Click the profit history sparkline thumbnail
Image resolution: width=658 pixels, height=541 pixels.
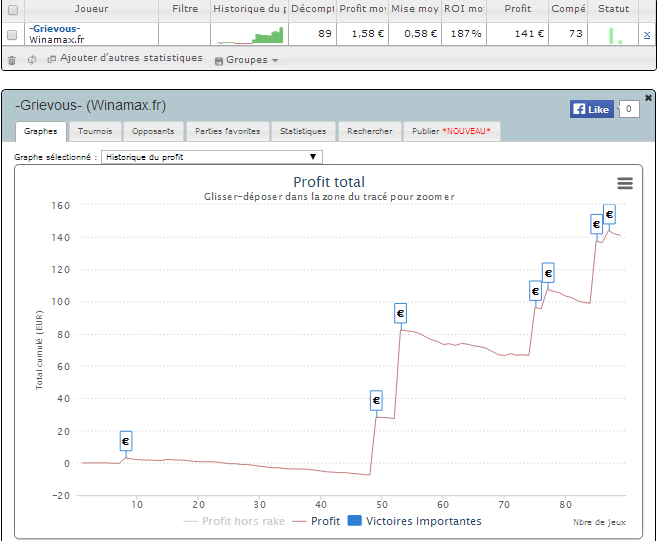click(250, 35)
